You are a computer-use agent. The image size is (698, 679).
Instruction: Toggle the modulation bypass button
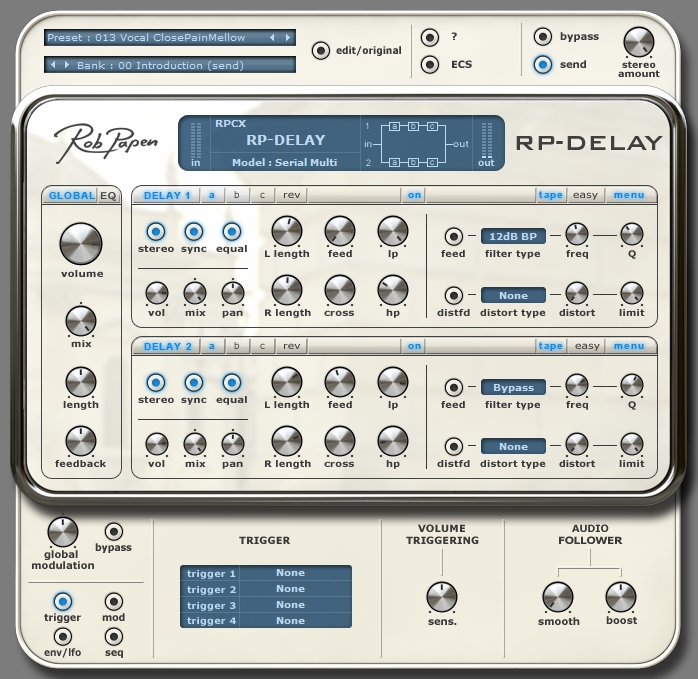pos(114,531)
